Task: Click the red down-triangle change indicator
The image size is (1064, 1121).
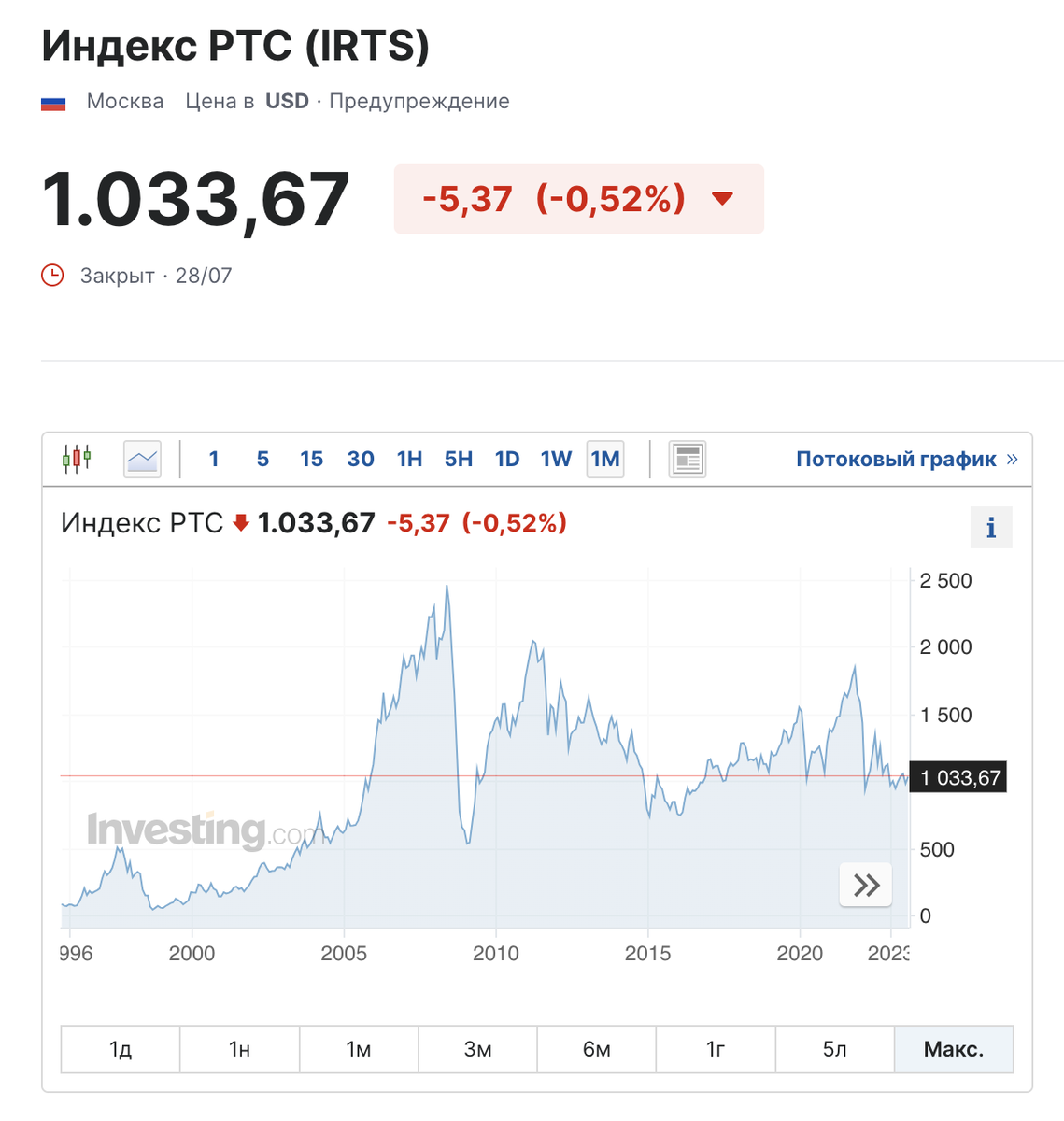Action: point(722,199)
